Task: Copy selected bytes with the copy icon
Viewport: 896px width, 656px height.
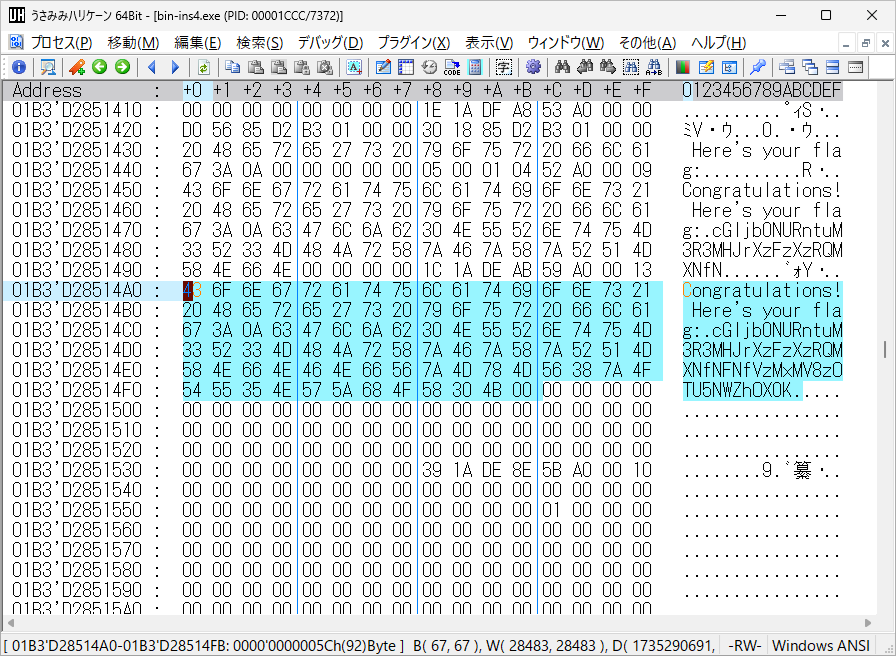Action: tap(230, 68)
